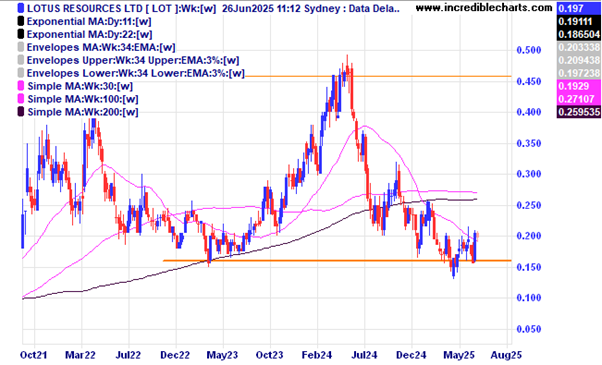Click the 0.200 price axis label
This screenshot has height=365, width=602.
tap(529, 236)
